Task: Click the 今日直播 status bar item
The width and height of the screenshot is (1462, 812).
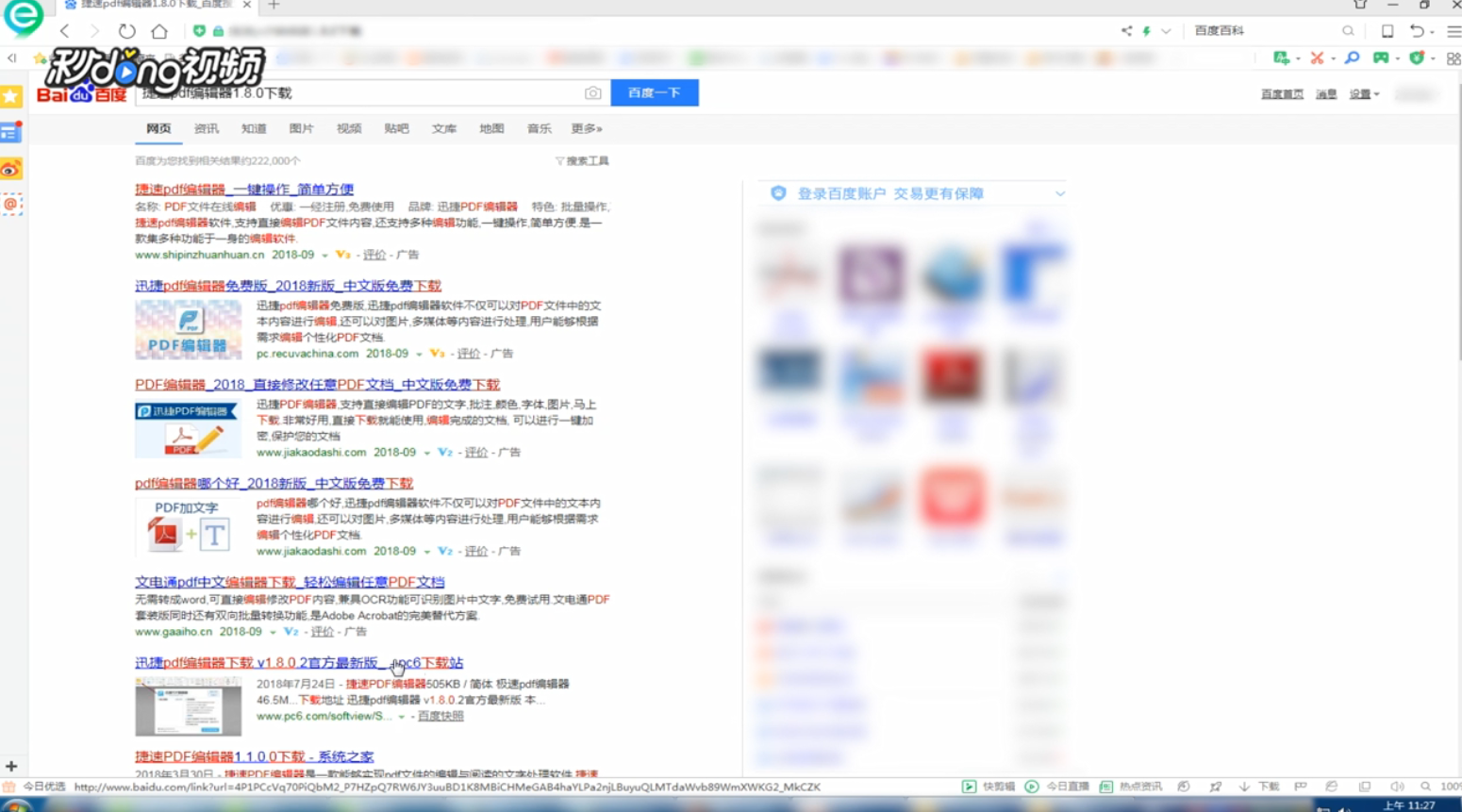Action: [x=1057, y=787]
